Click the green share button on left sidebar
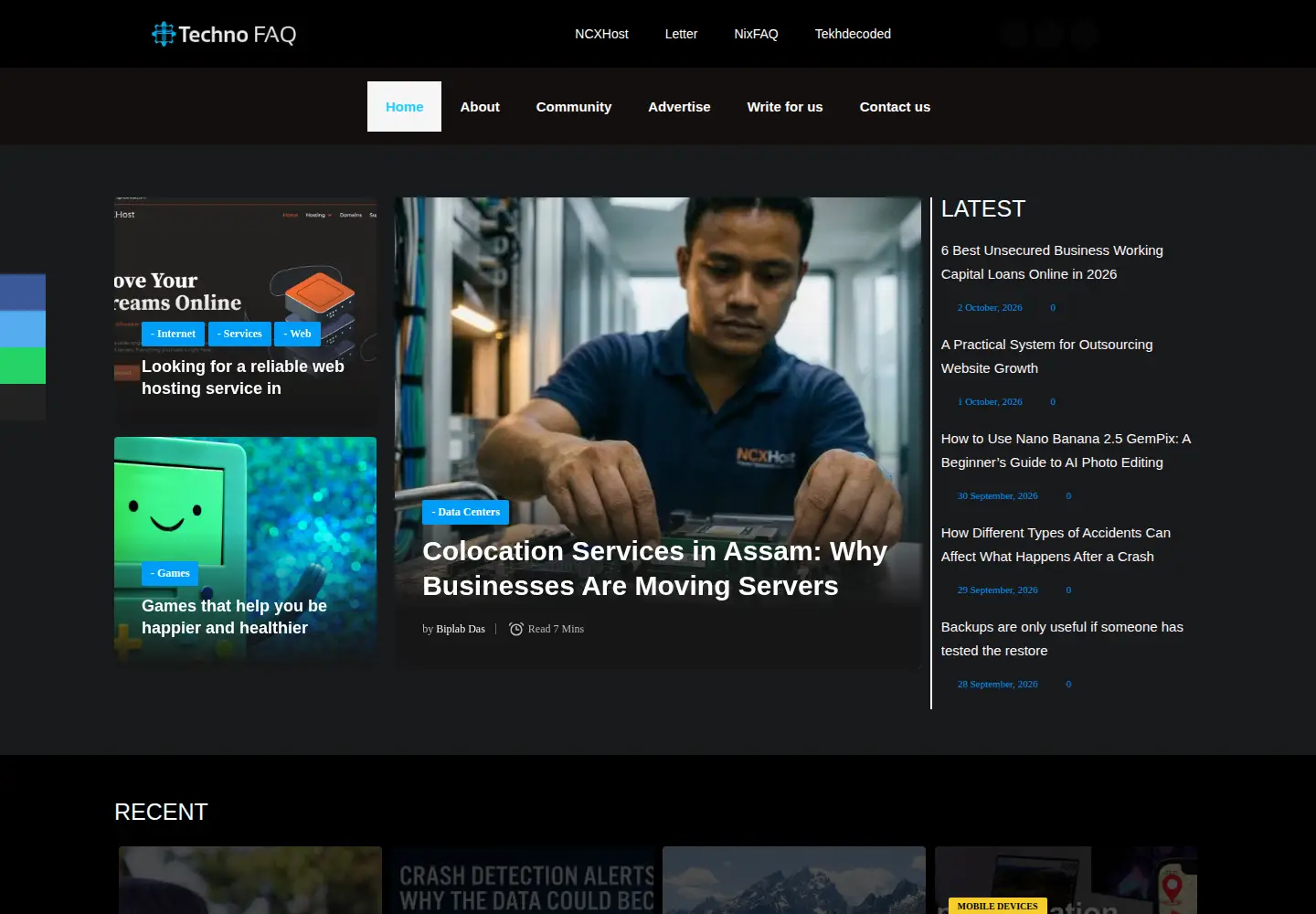 pos(23,366)
